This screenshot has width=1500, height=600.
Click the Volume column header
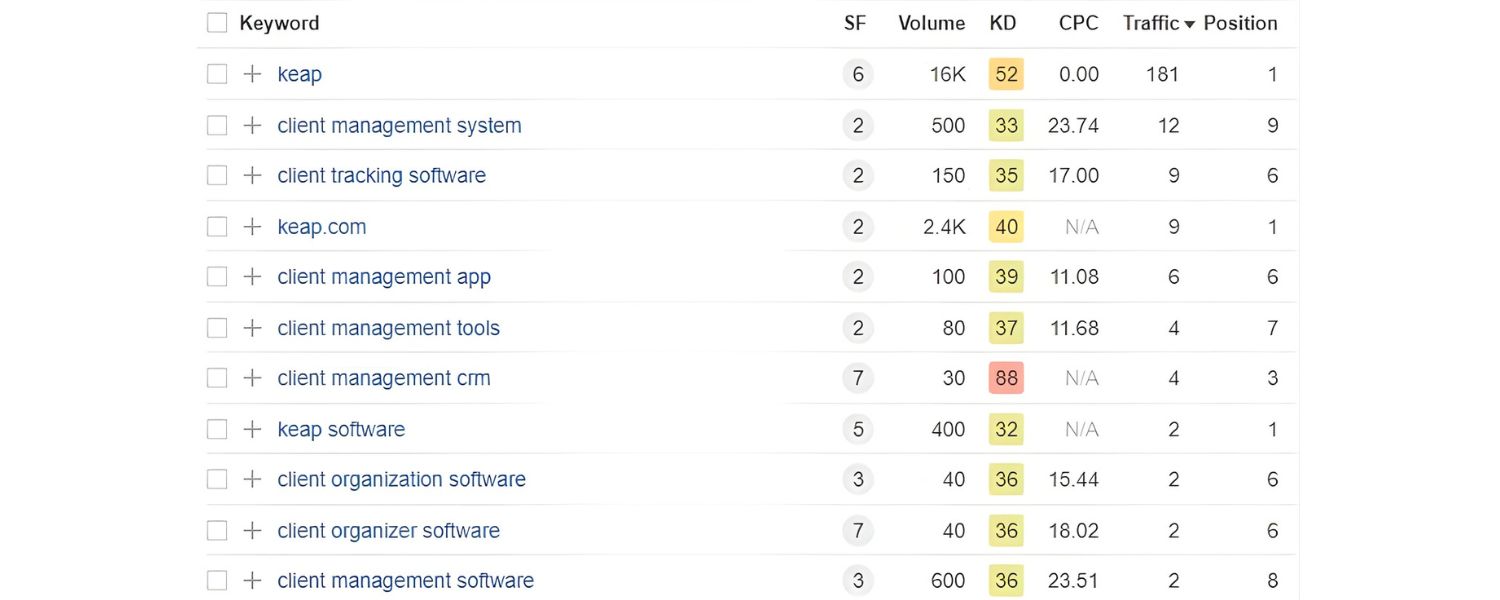point(931,23)
